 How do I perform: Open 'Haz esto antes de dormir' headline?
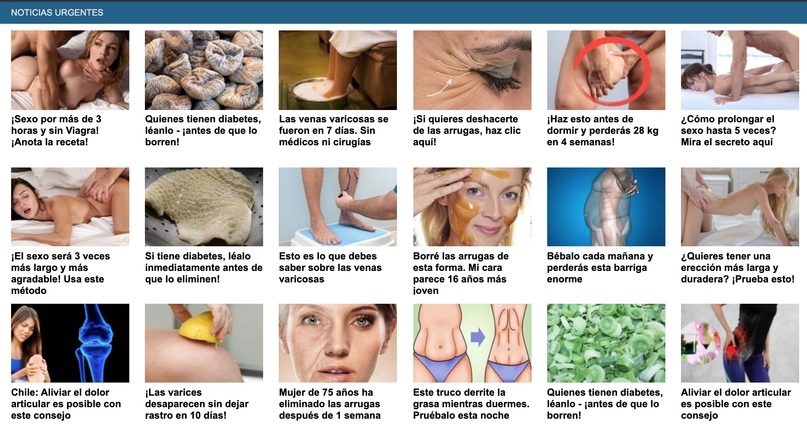pyautogui.click(x=603, y=131)
